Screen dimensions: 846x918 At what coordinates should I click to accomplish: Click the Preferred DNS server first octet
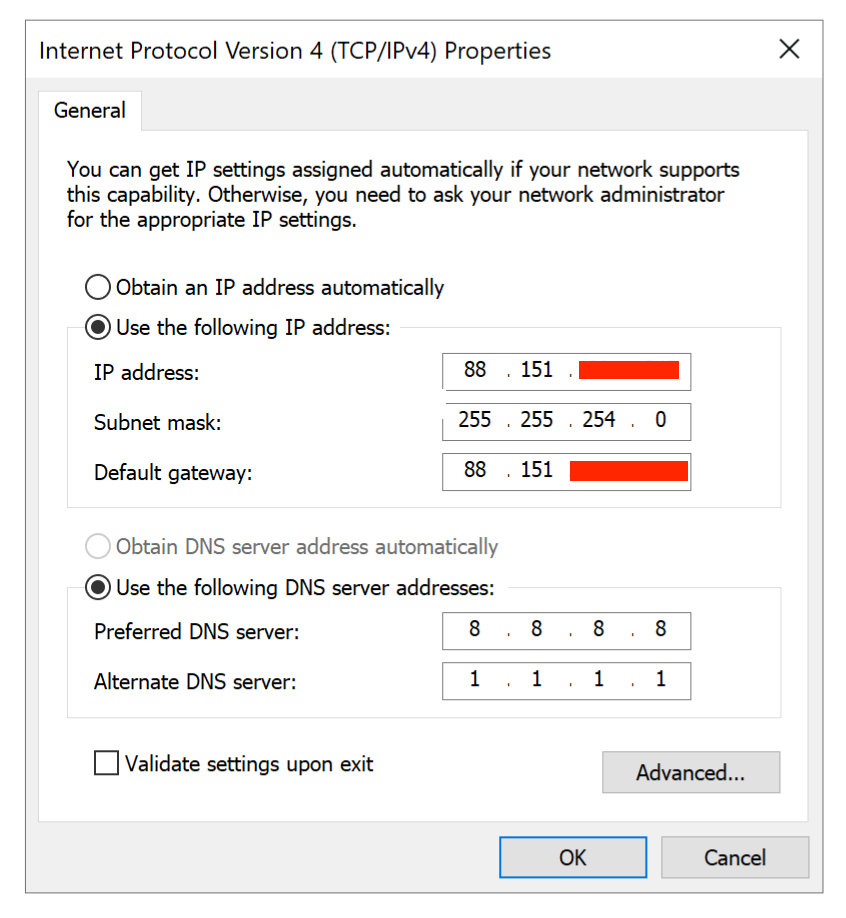tap(474, 629)
